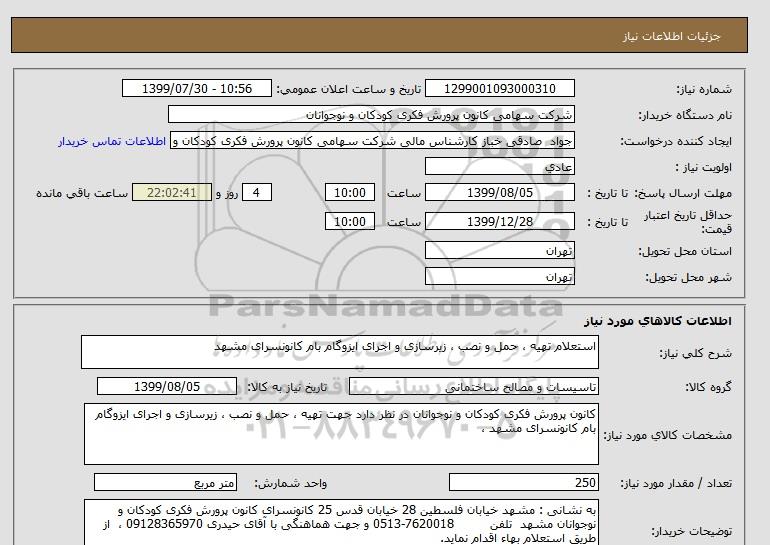This screenshot has width=770, height=545.
Task: Click the واحد شمارش label
Action: coord(291,484)
